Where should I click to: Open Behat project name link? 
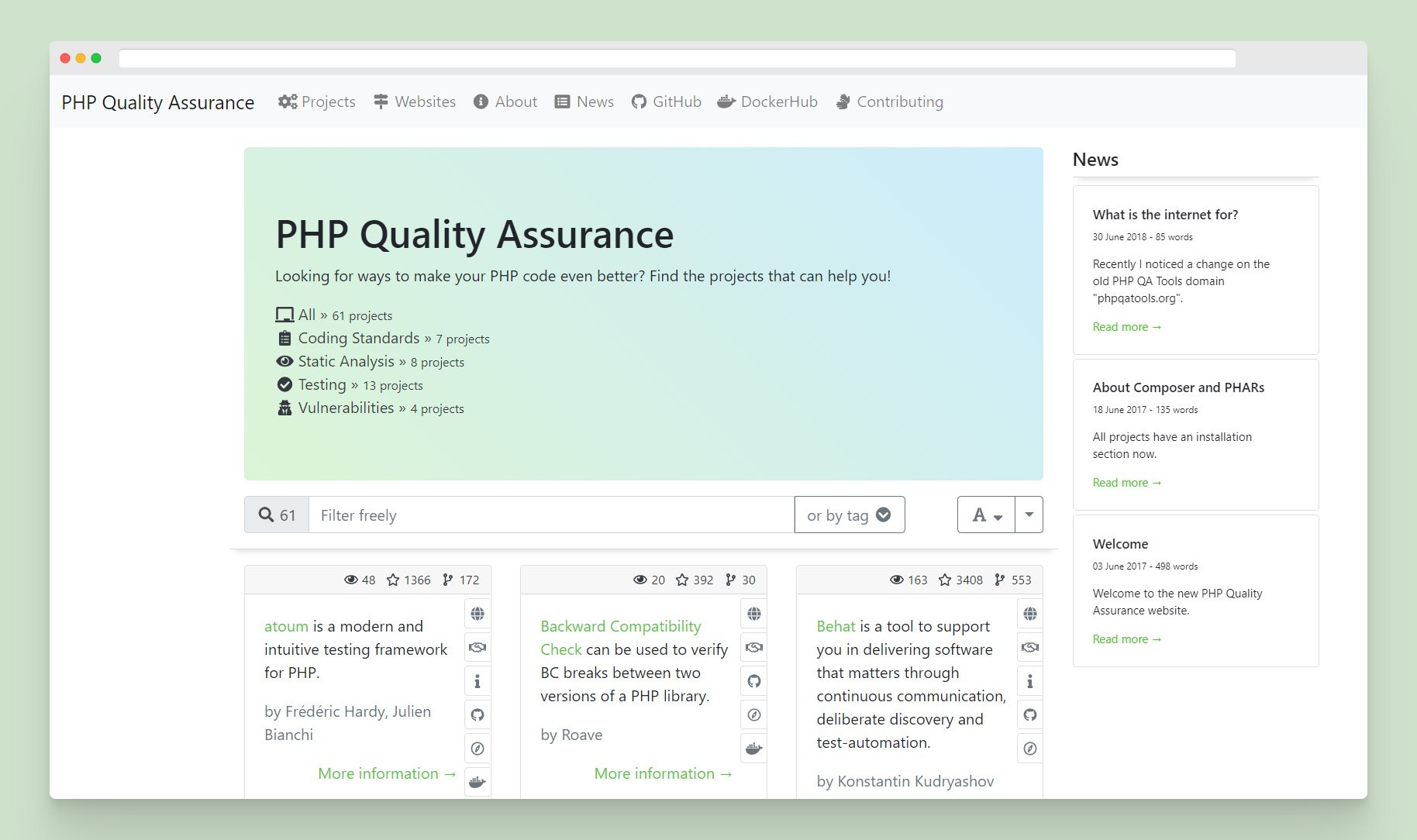[x=836, y=626]
